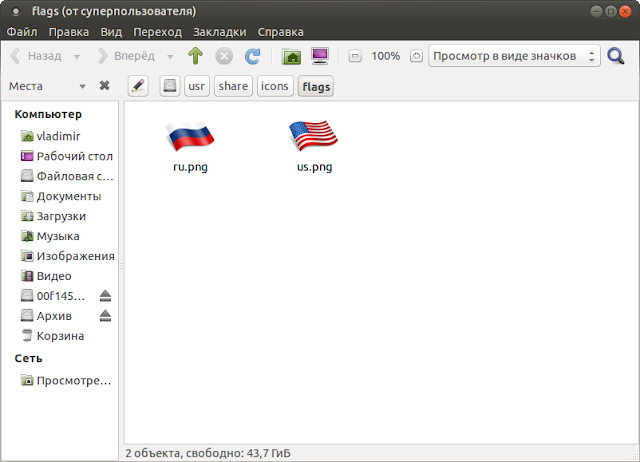Click the us.png file name
Image resolution: width=640 pixels, height=462 pixels.
click(314, 167)
